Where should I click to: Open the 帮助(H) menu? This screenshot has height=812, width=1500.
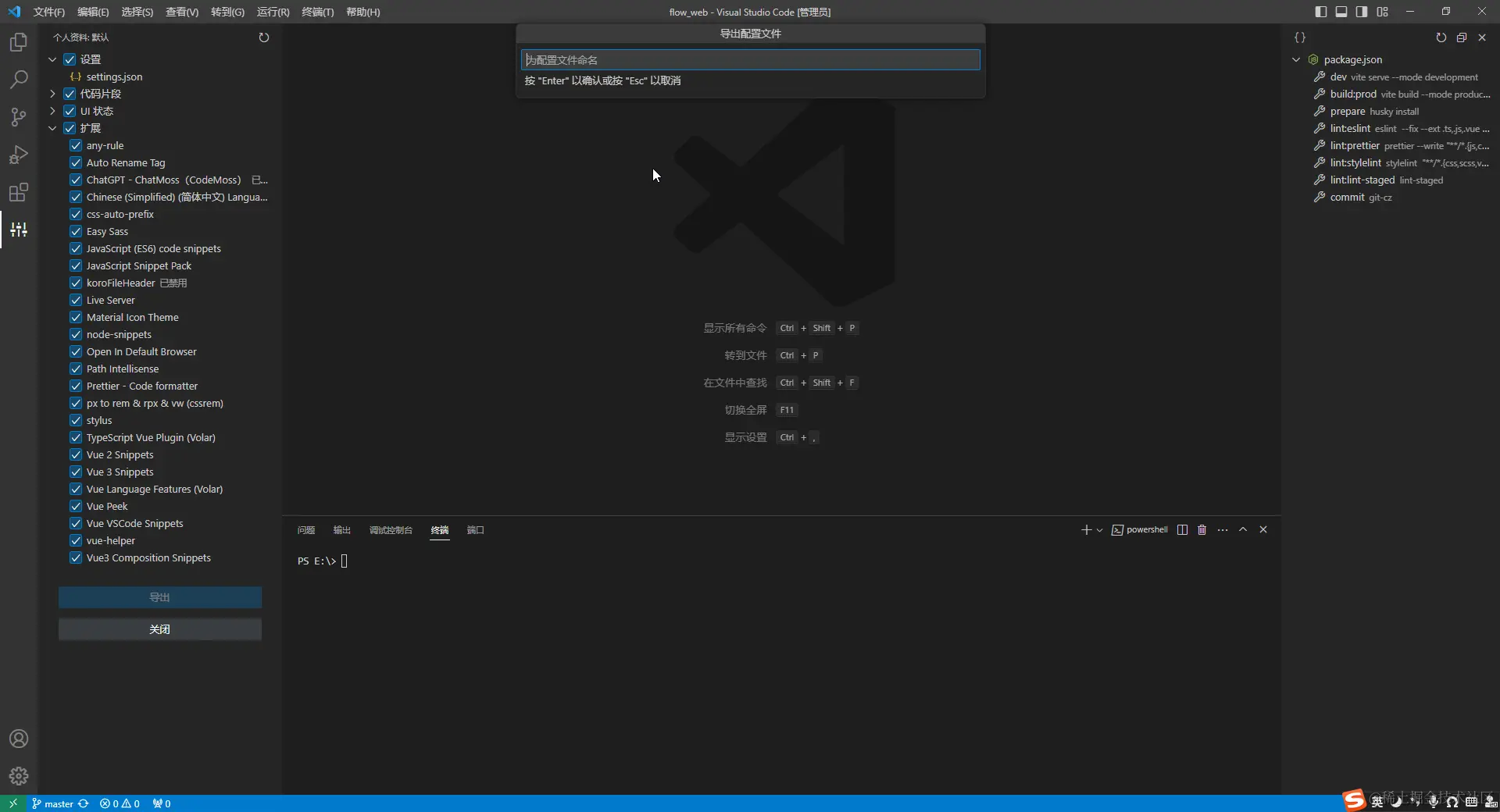coord(363,12)
